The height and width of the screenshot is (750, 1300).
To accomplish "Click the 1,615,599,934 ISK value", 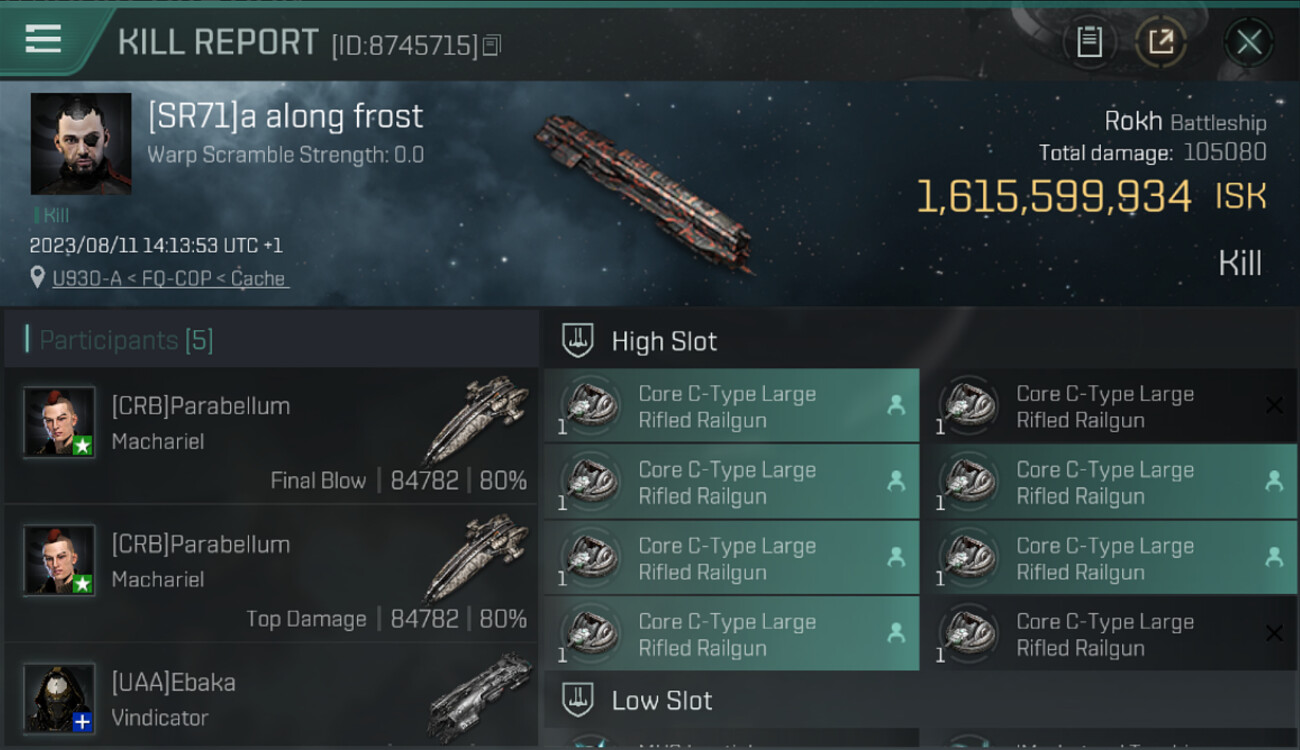I will (x=1054, y=197).
